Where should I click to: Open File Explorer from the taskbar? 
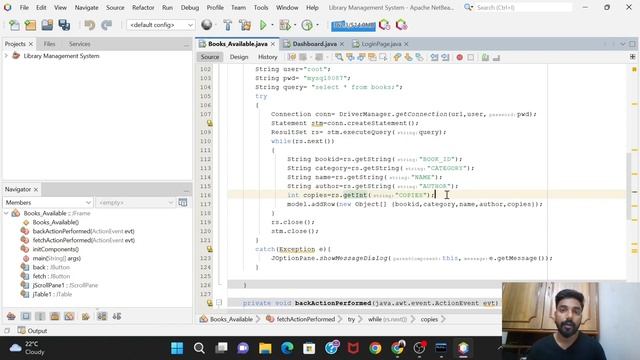[x=265, y=348]
